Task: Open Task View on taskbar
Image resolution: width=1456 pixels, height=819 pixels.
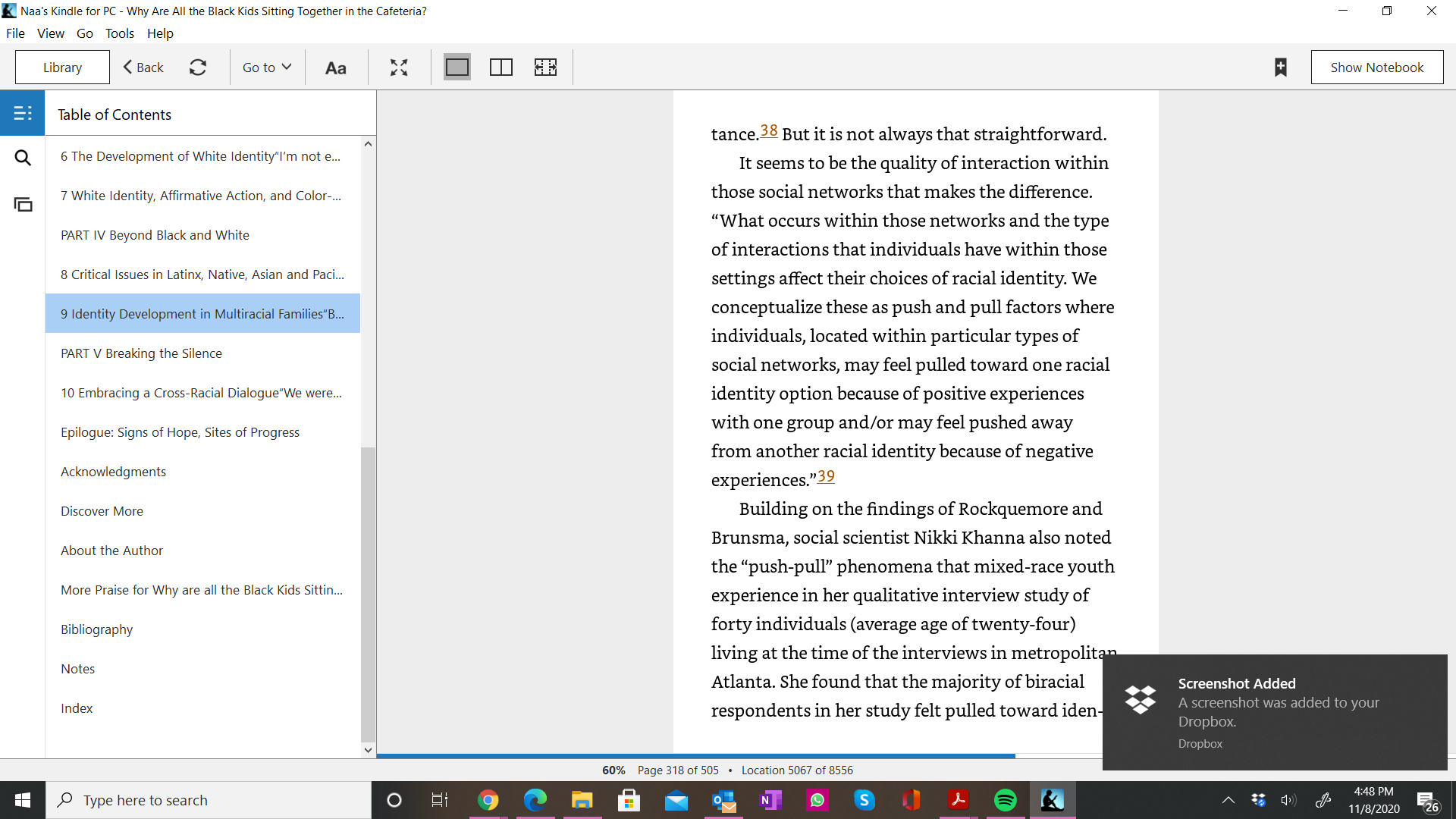Action: (440, 800)
